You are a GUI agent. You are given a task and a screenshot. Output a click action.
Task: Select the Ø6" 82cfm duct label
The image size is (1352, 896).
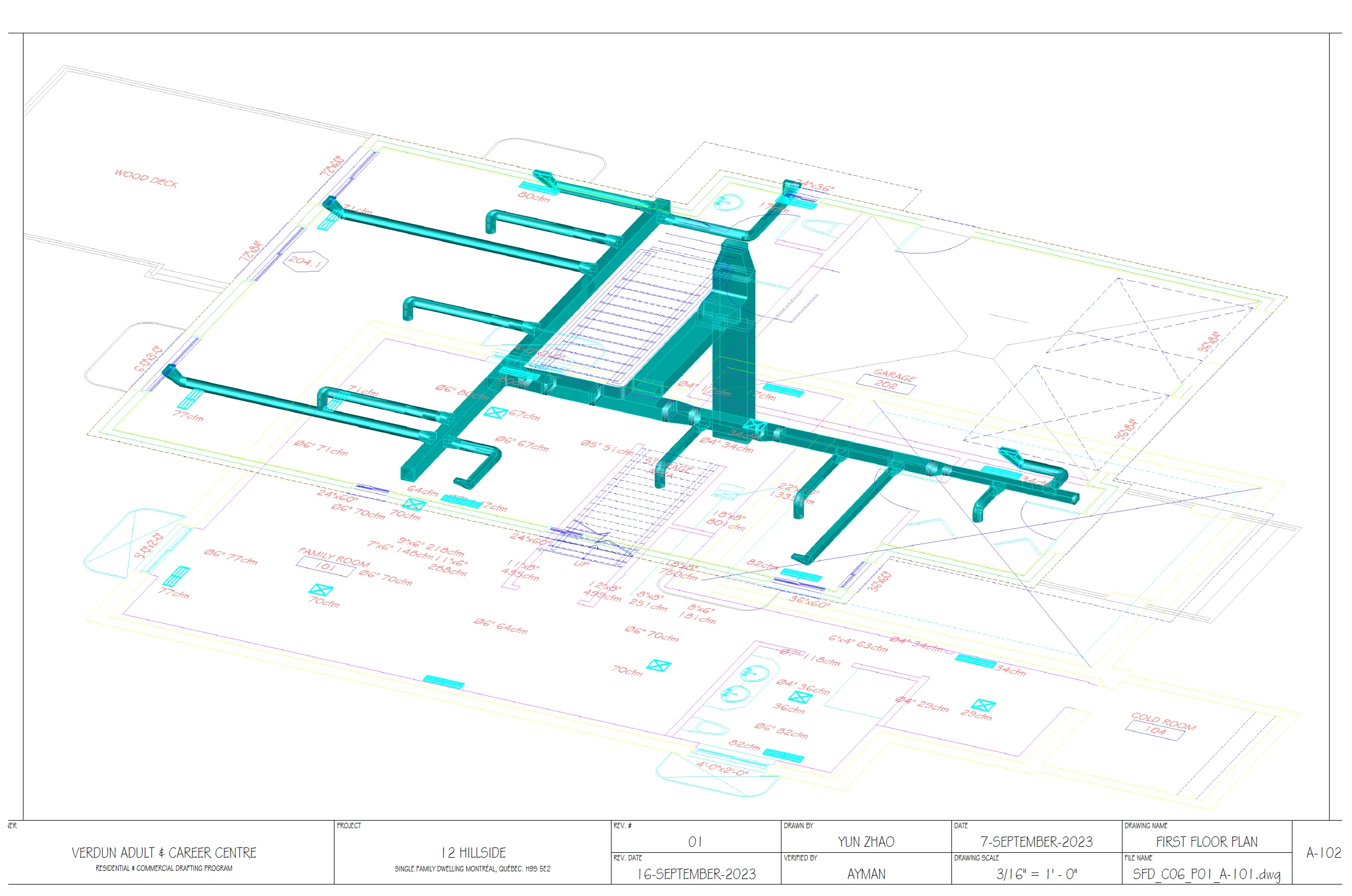[780, 730]
